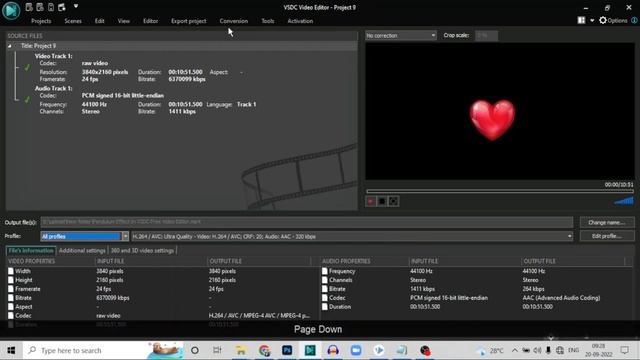Open the Edit menu
640x360 pixels.
(x=100, y=21)
